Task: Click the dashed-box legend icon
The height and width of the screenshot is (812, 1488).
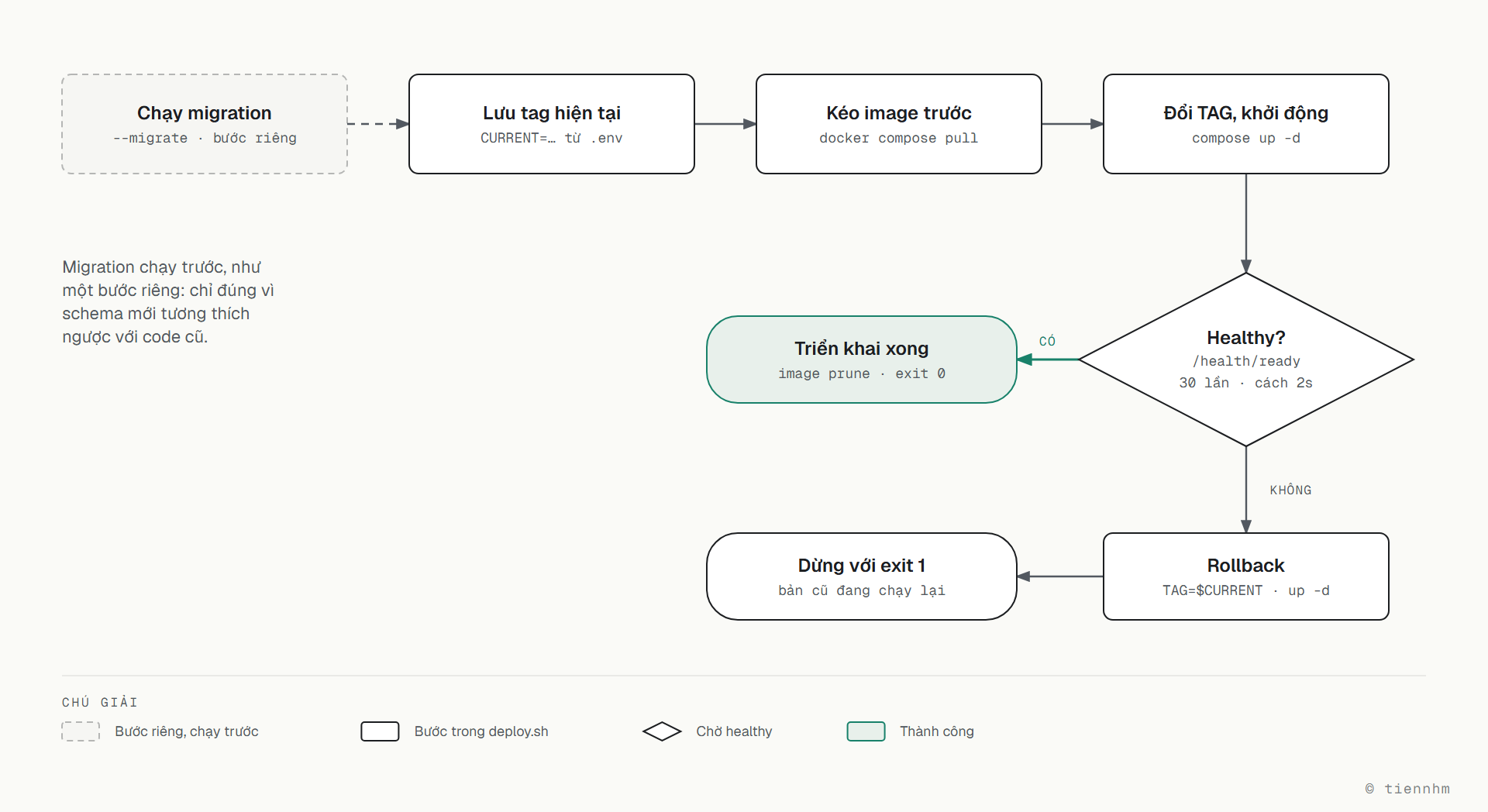Action: point(81,731)
